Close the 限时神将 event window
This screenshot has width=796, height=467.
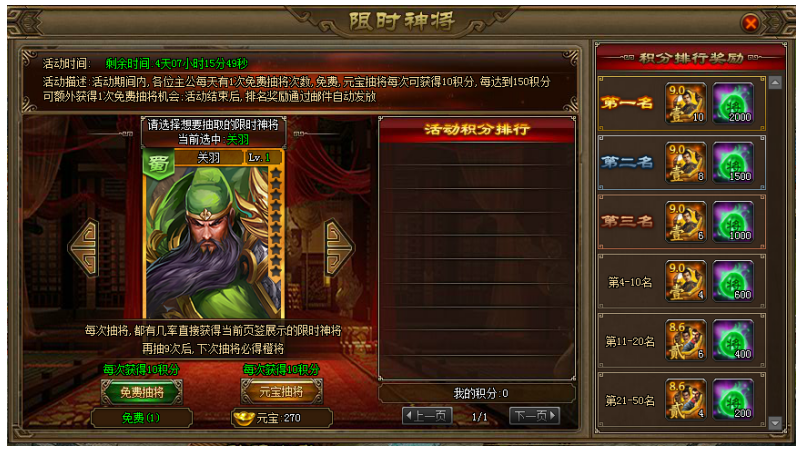point(750,23)
